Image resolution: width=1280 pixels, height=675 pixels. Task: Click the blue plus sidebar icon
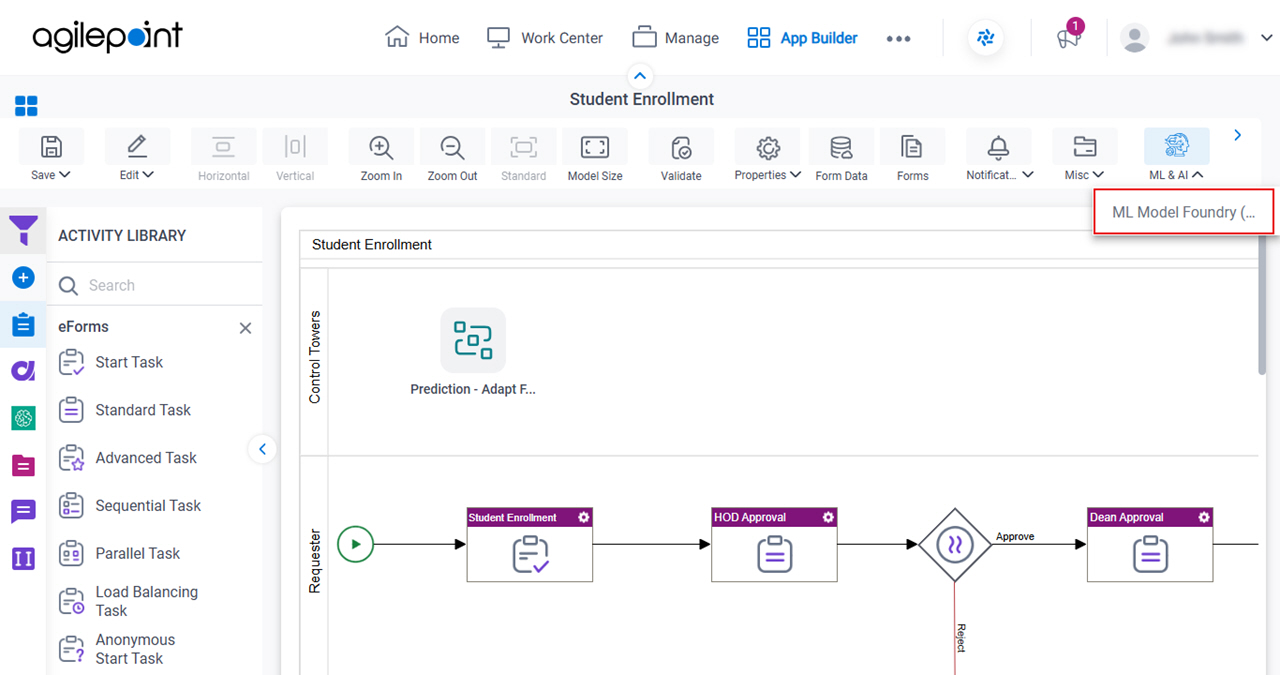tap(23, 278)
